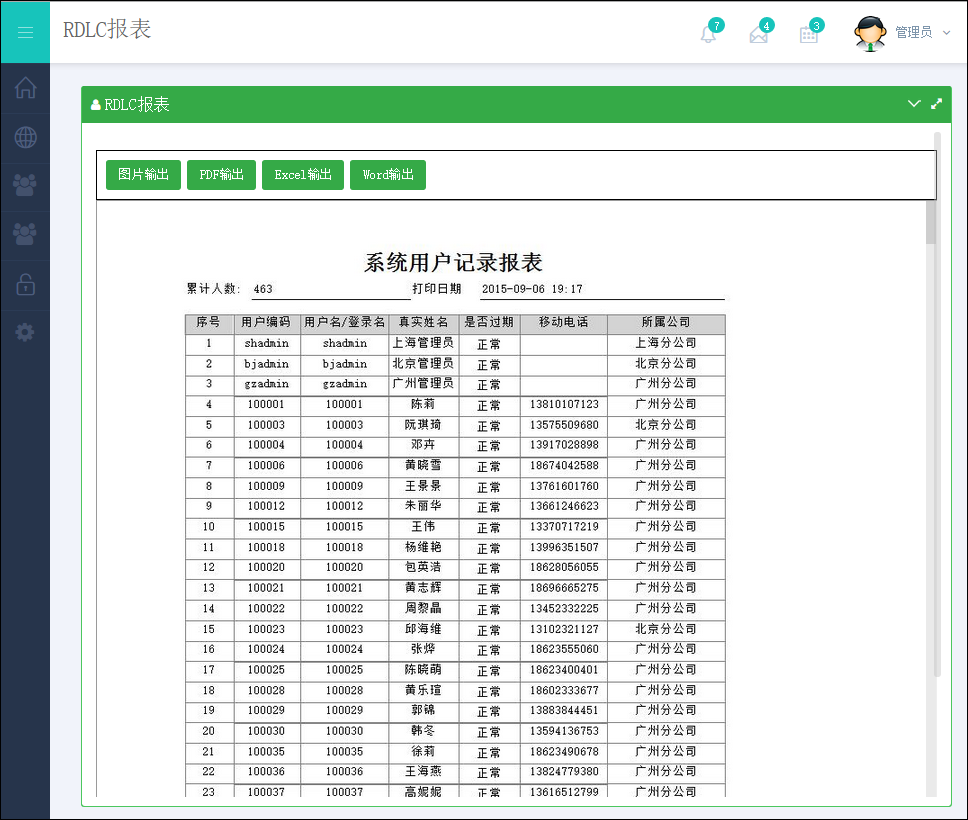
Task: Click the 用户编码 column header
Action: [x=266, y=323]
